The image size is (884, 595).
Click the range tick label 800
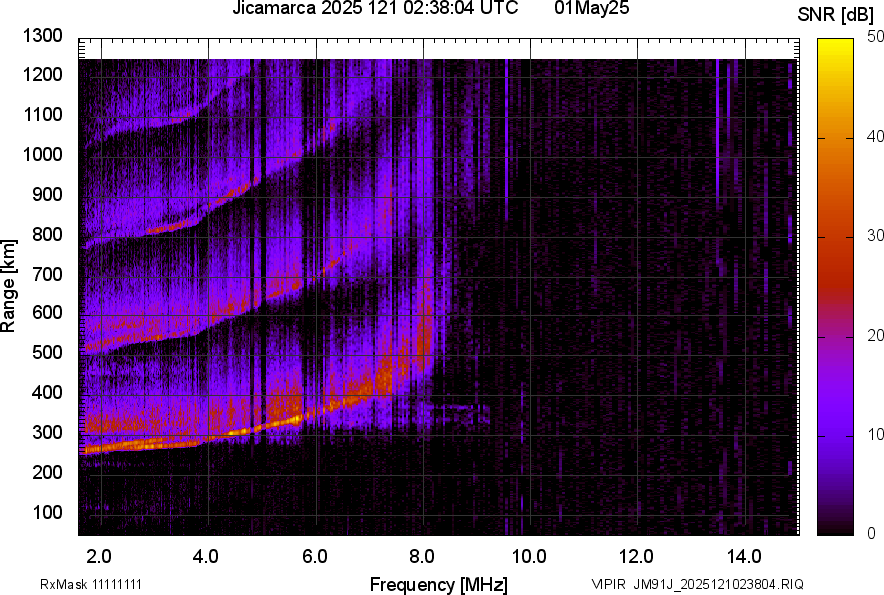[x=47, y=233]
